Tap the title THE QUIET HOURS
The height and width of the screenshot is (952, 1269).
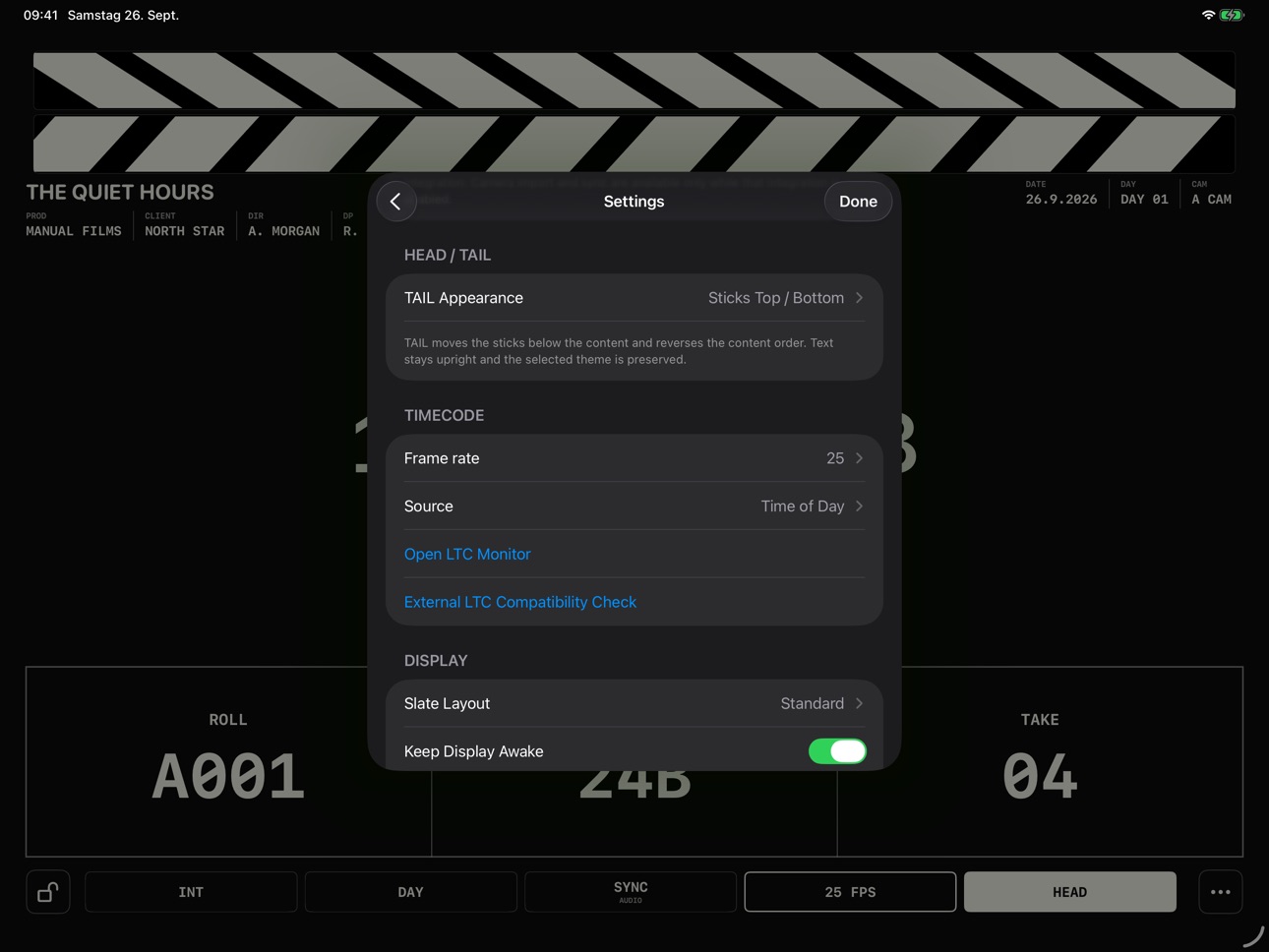point(120,193)
